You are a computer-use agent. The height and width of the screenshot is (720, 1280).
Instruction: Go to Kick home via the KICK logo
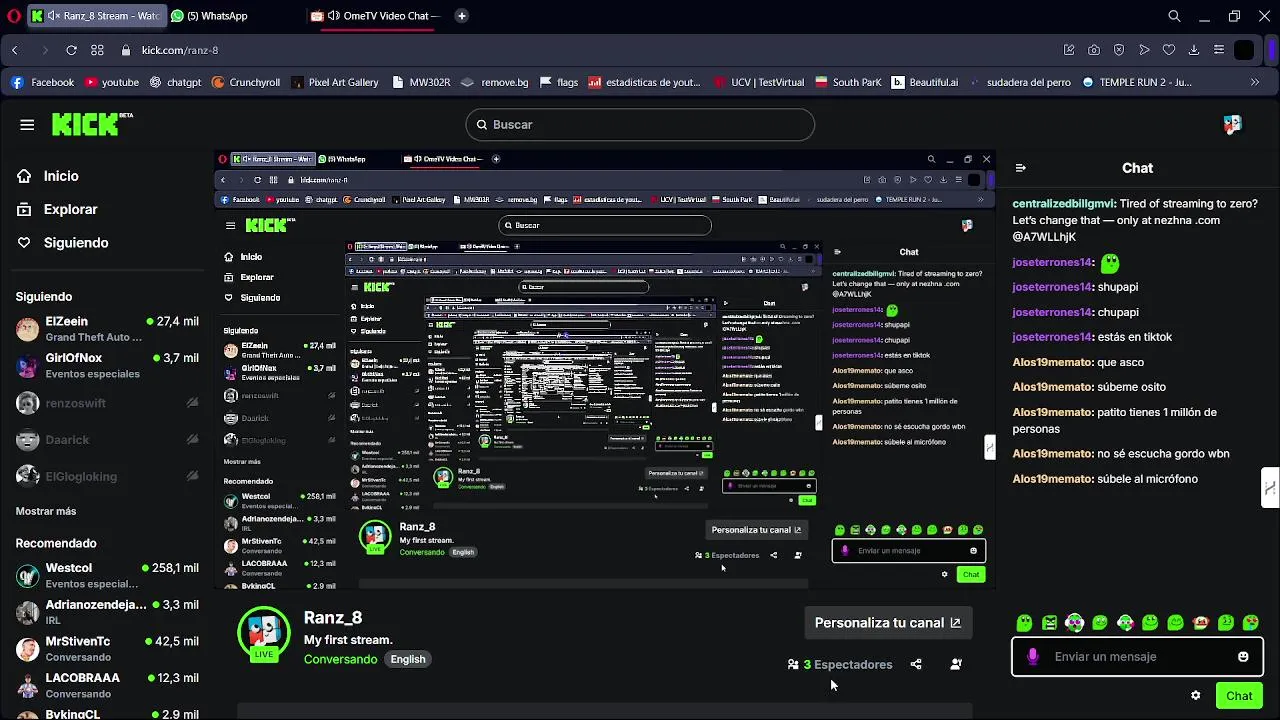tap(92, 124)
